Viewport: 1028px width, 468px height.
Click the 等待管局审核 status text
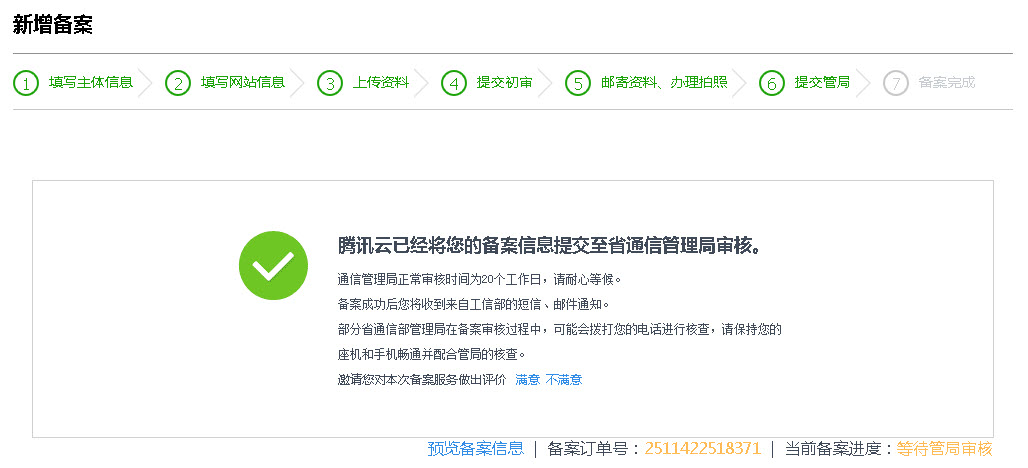[x=944, y=449]
